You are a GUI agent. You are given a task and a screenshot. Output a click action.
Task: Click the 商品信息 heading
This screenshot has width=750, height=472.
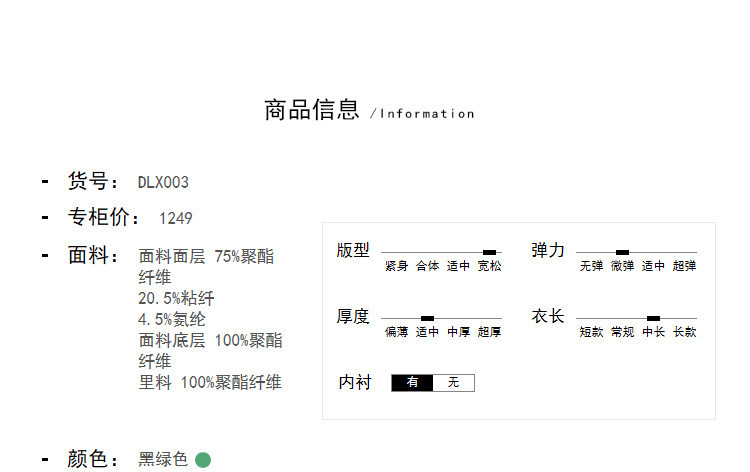click(x=311, y=110)
